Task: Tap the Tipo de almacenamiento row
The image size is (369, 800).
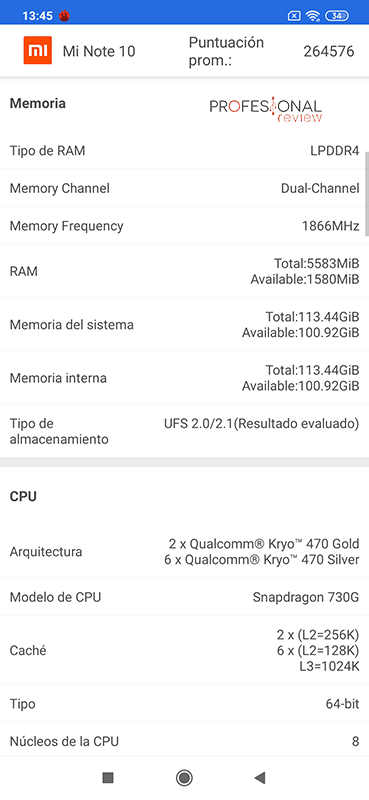Action: (184, 431)
